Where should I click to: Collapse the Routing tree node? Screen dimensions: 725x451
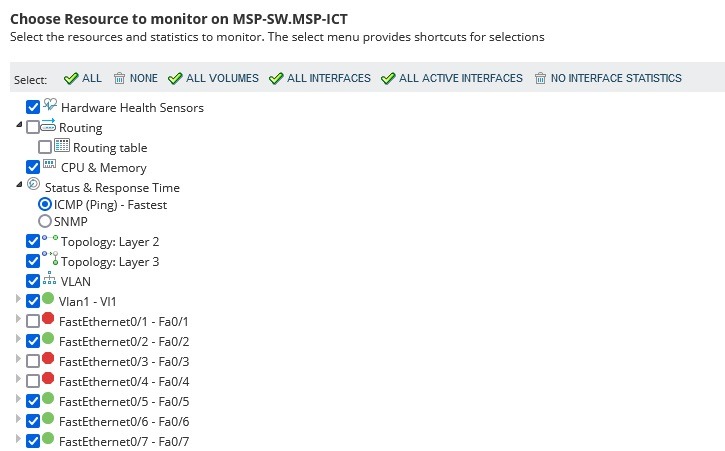[18, 126]
